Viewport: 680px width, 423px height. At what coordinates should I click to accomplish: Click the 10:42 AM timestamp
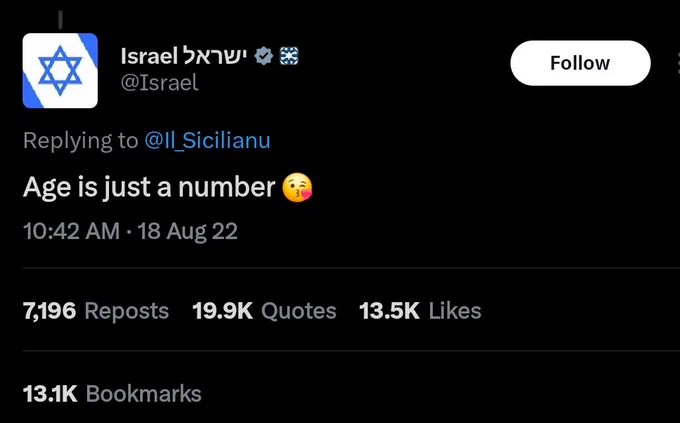pos(68,232)
